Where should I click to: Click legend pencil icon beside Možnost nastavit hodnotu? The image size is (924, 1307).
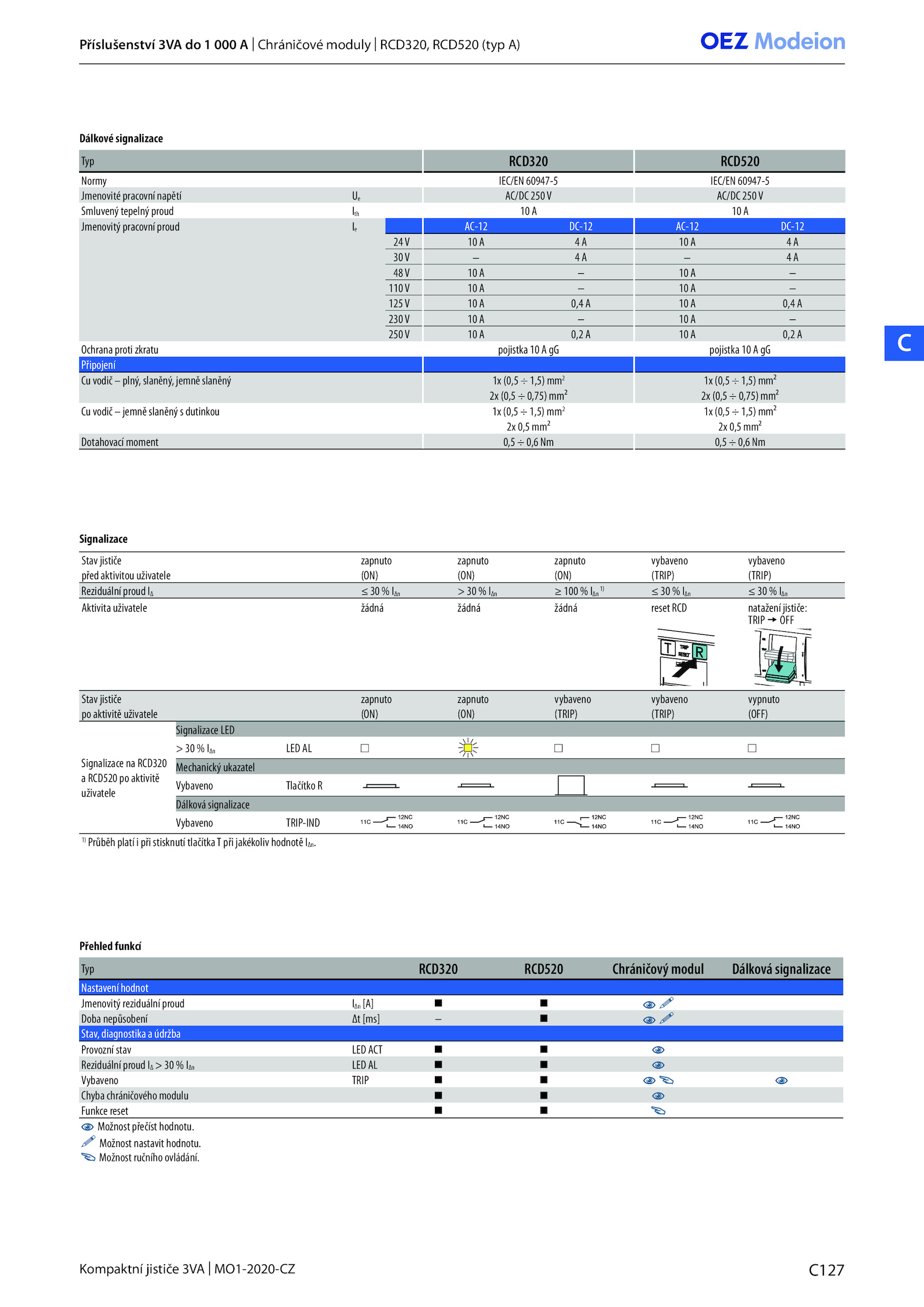(88, 1141)
